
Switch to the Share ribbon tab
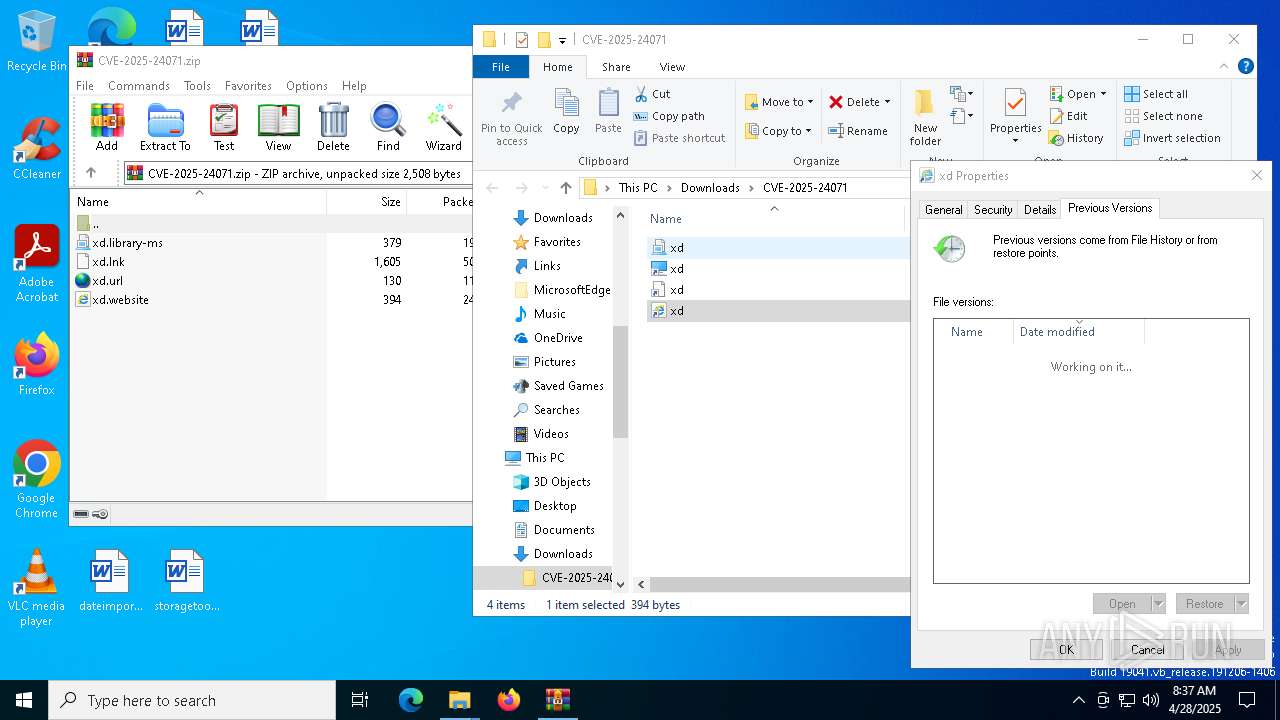click(616, 67)
